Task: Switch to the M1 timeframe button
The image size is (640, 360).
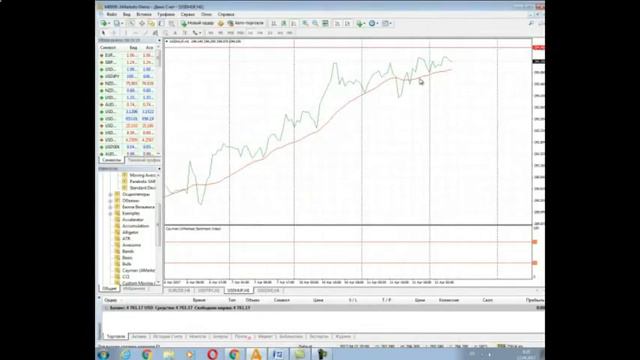Action: tap(211, 33)
